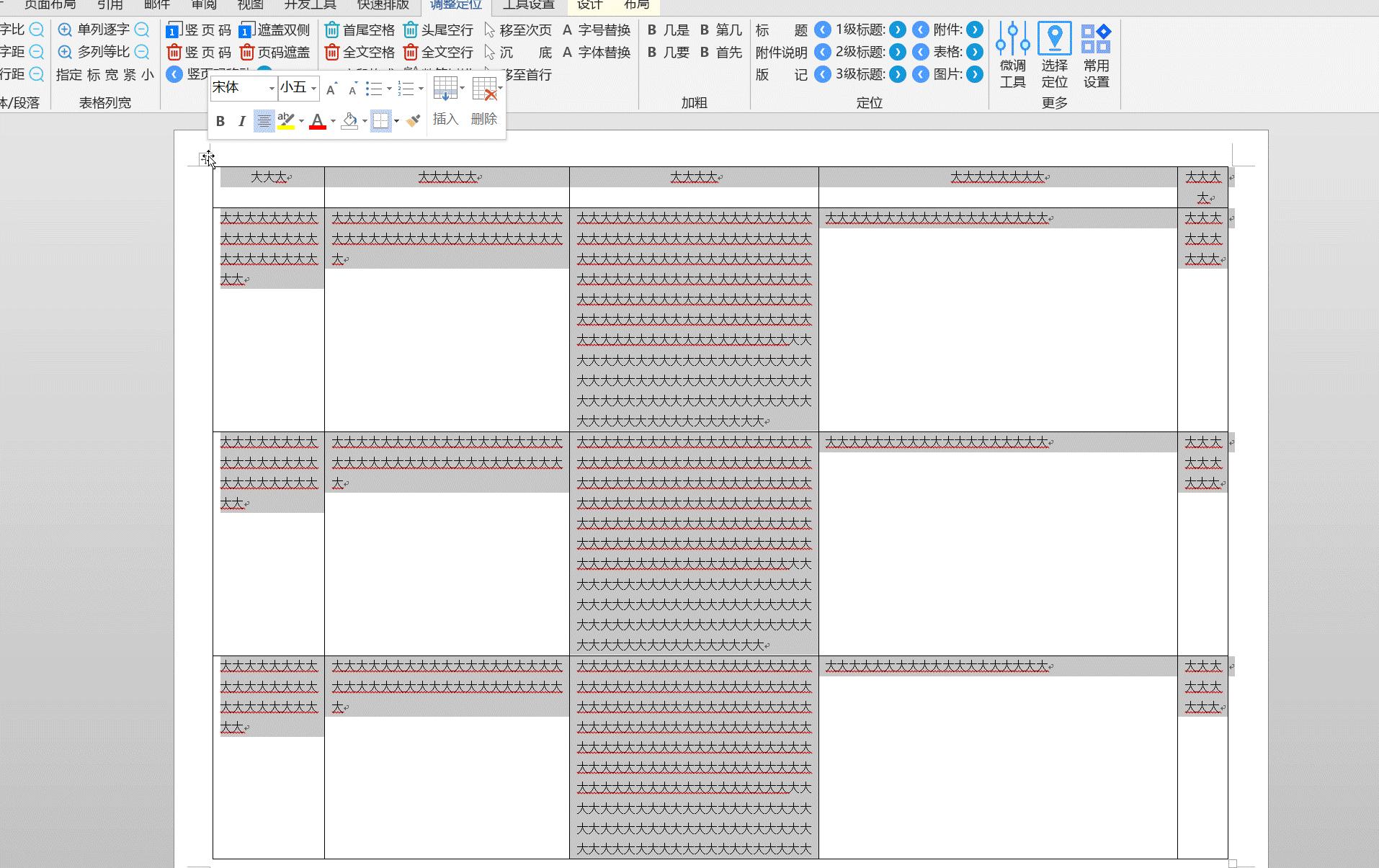Open the 宋体 font name dropdown

272,89
